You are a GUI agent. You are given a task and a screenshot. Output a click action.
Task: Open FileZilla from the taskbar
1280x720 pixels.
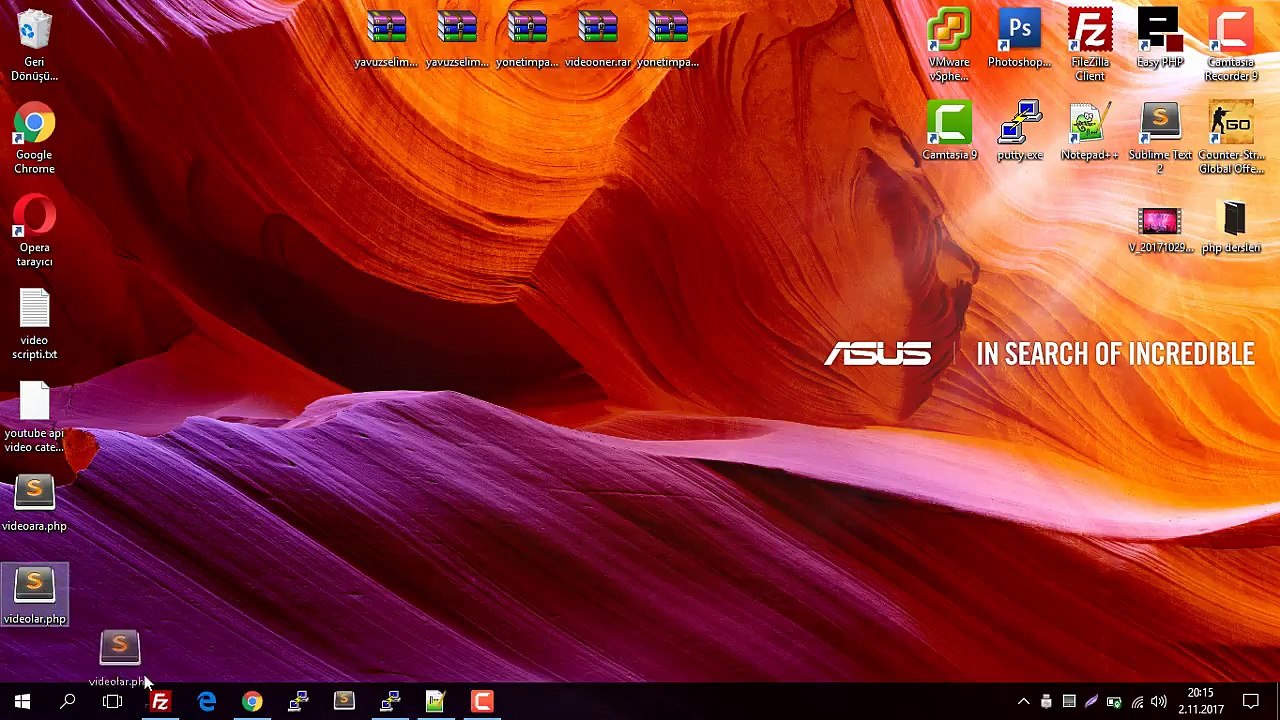(160, 702)
